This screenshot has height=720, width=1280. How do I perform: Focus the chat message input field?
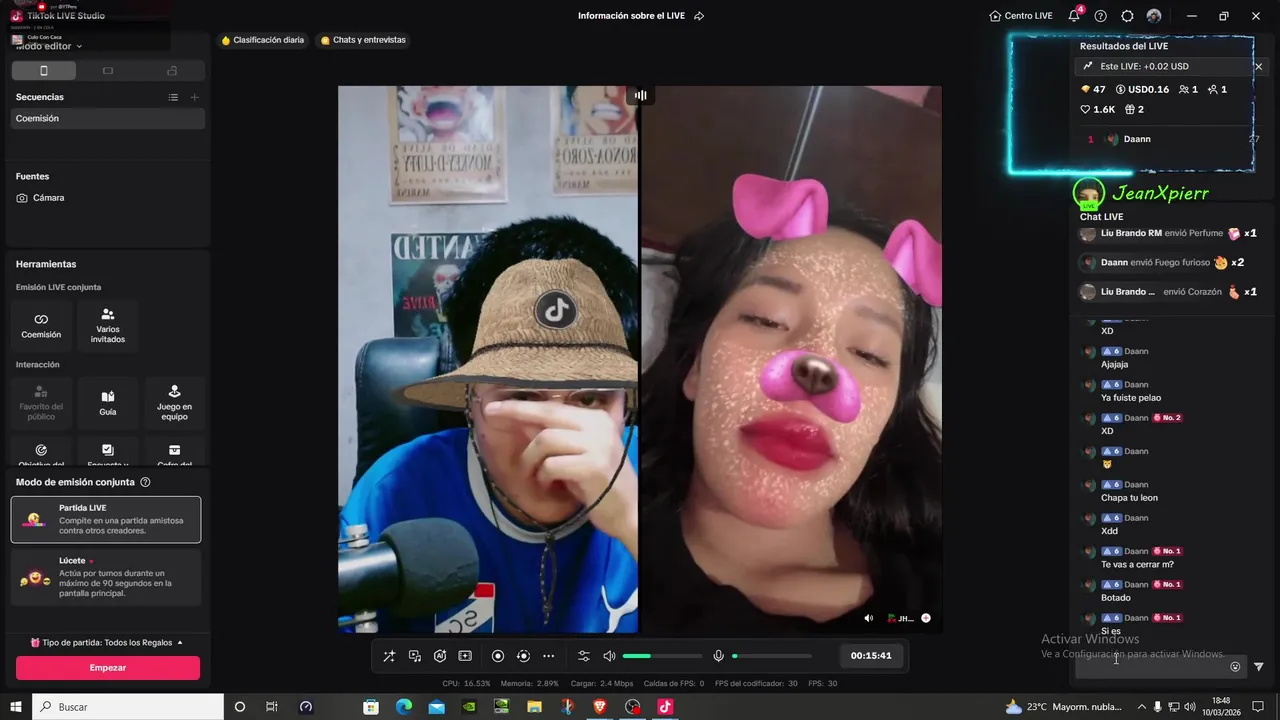[1152, 667]
